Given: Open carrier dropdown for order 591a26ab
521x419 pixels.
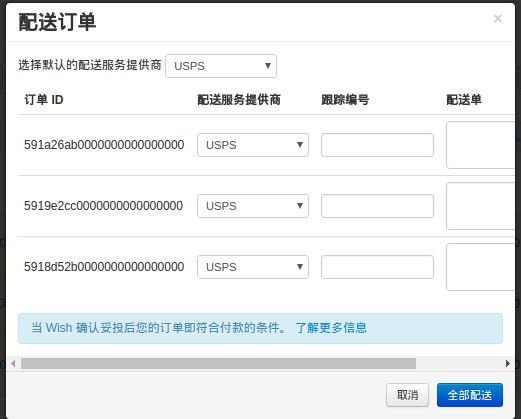Looking at the screenshot, I should (253, 145).
